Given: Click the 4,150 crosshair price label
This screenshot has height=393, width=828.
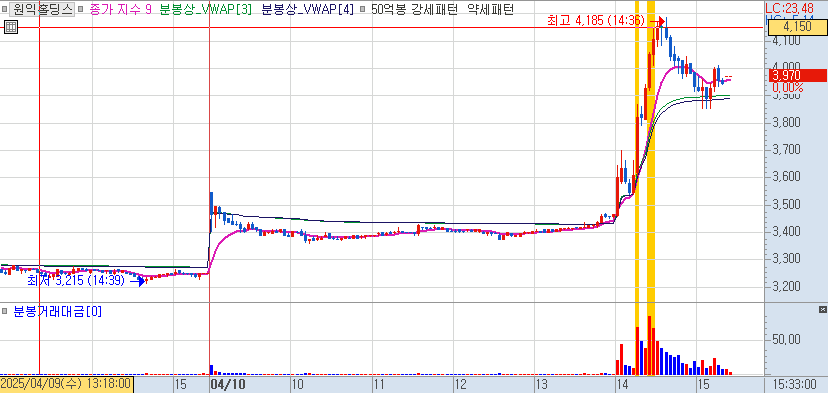Looking at the screenshot, I should (797, 27).
